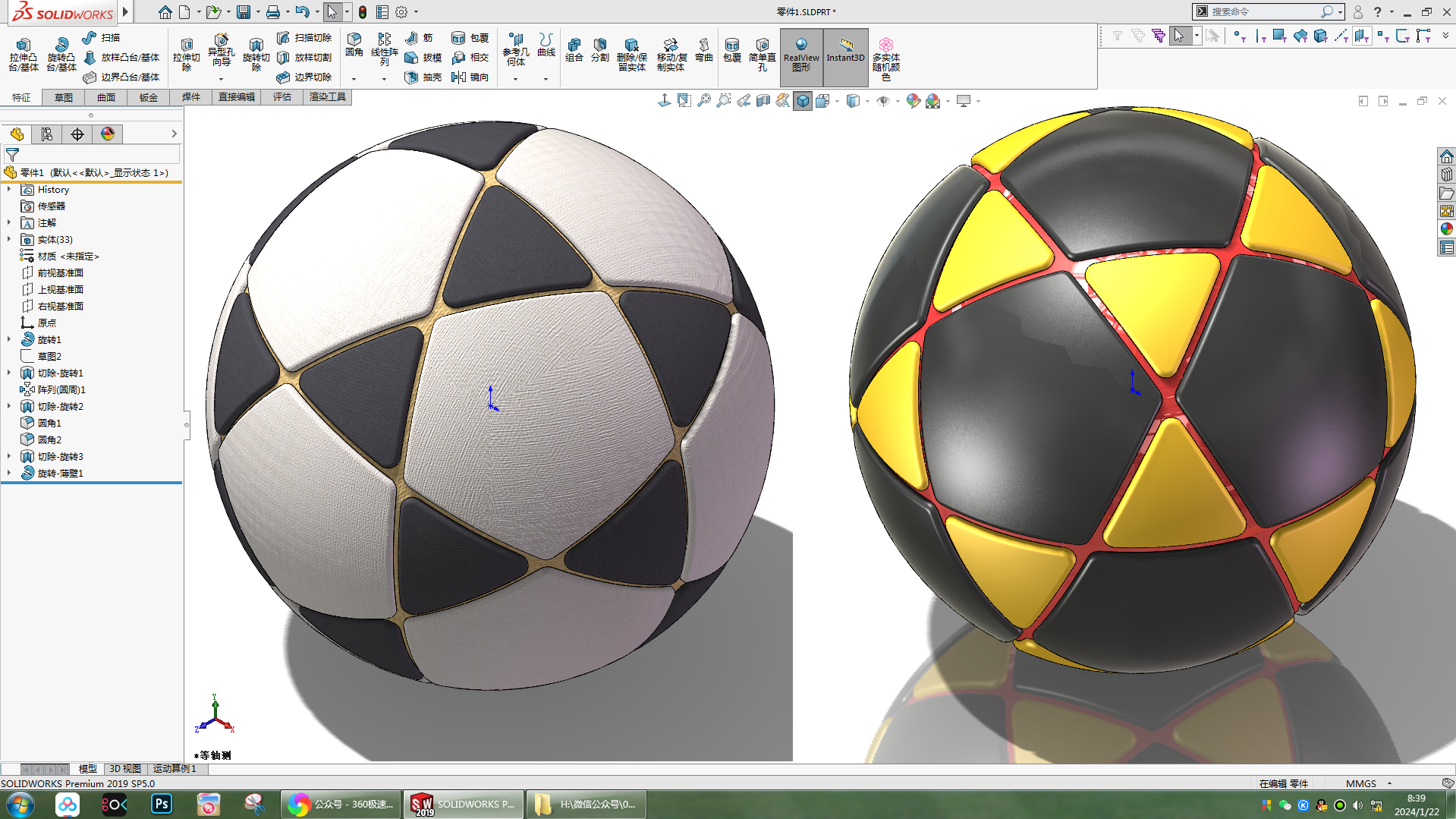Image resolution: width=1456 pixels, height=819 pixels.
Task: Launch the Hole Wizard (异型孔向导)
Action: point(221,52)
